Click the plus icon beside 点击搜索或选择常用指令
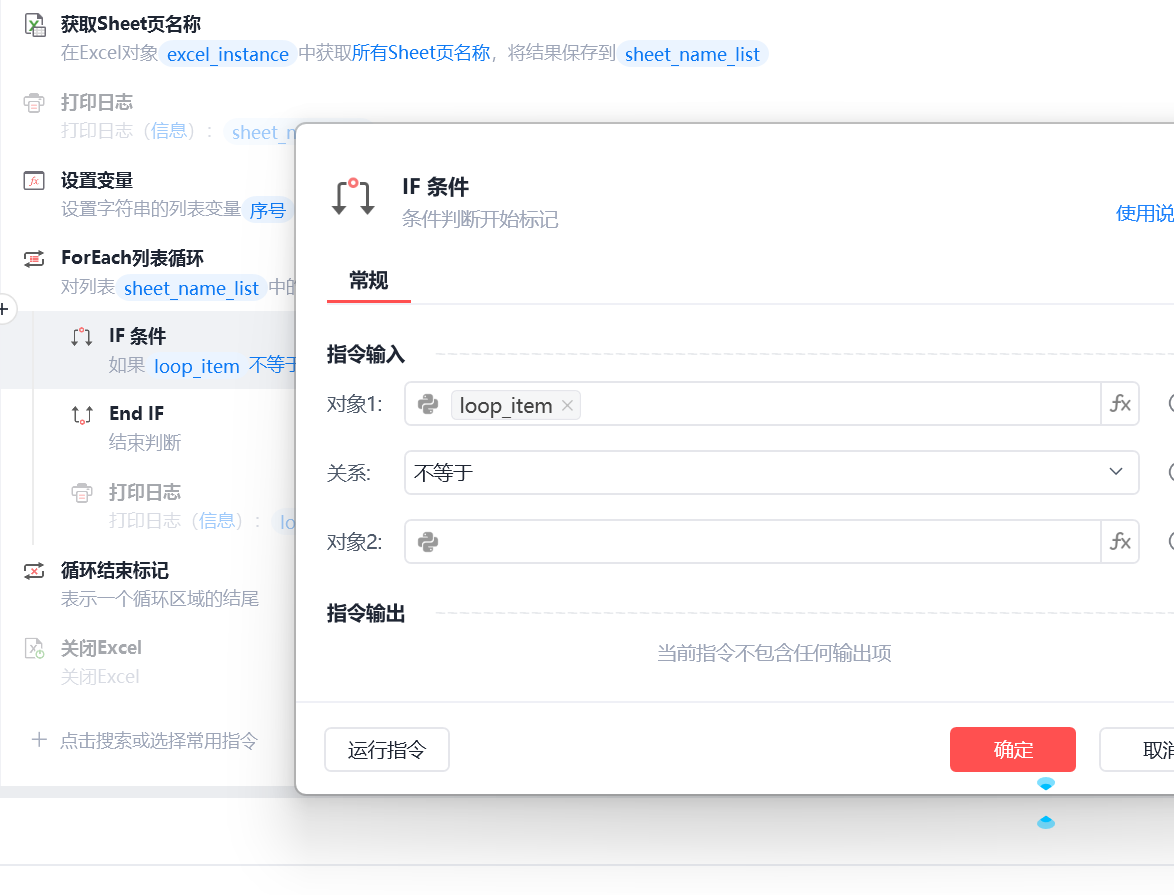 tap(40, 740)
